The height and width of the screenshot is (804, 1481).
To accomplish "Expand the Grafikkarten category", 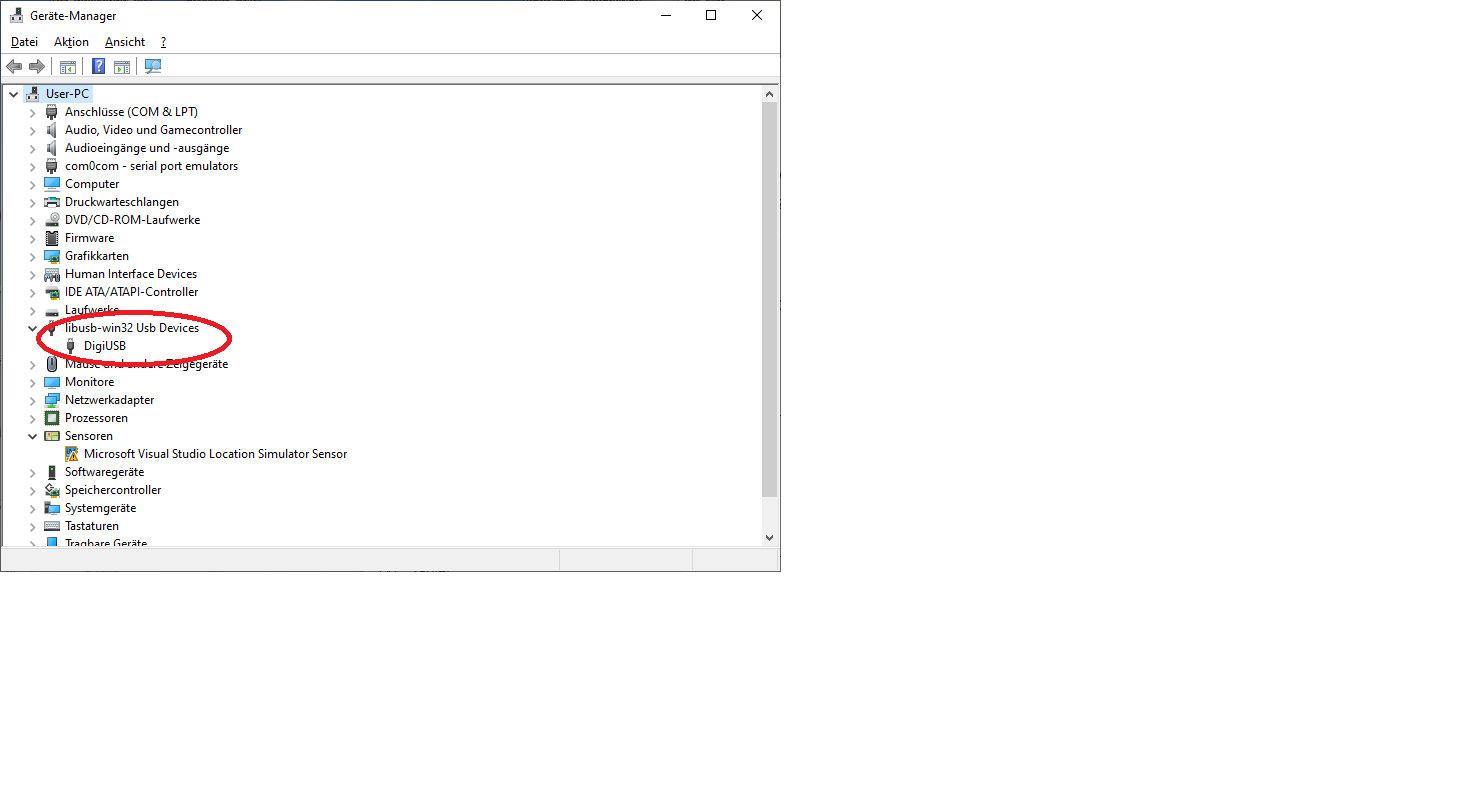I will click(x=32, y=256).
